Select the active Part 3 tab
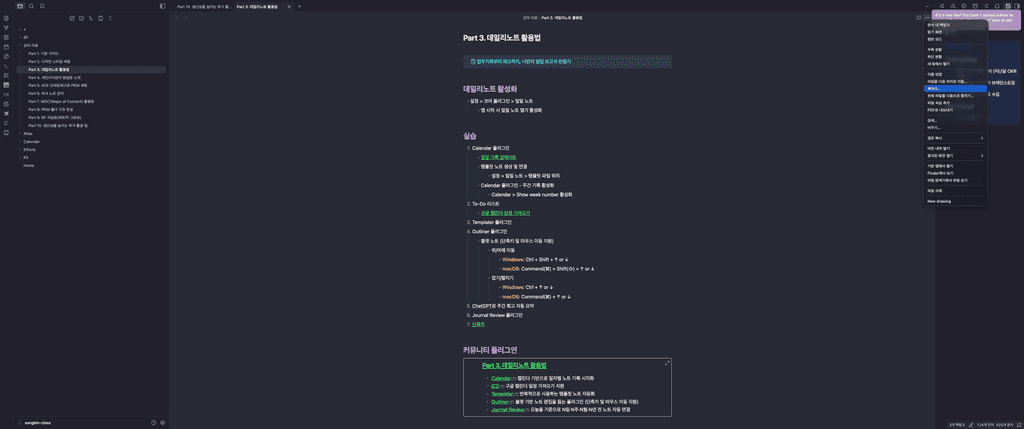1024x429 pixels. coord(264,6)
